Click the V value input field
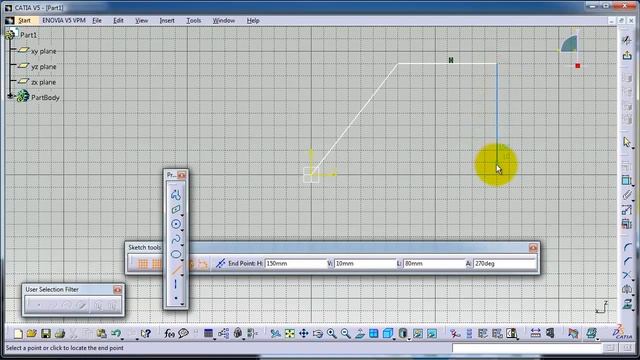640x360 pixels. [x=365, y=264]
